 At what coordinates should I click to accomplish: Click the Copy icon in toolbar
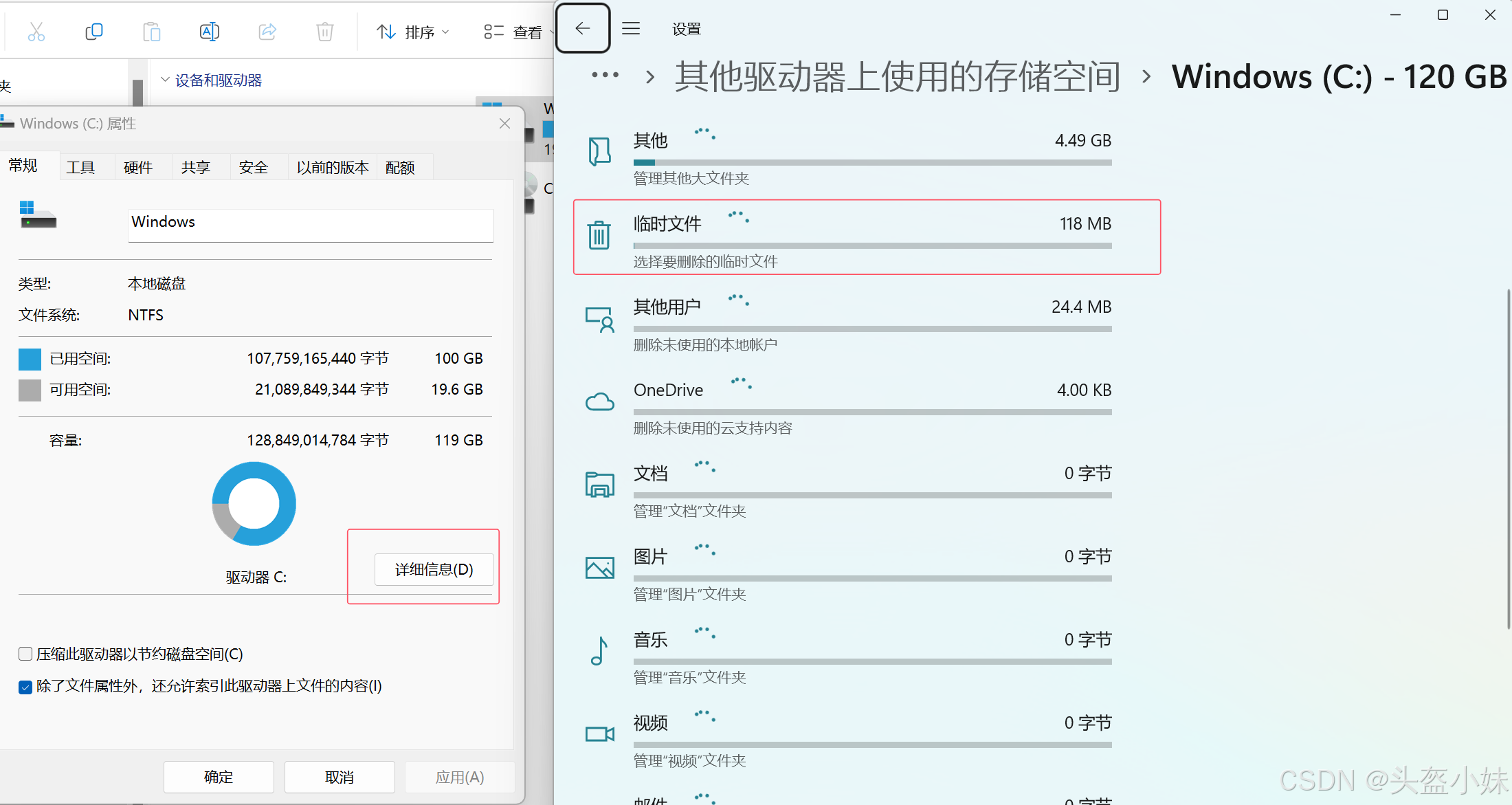click(x=94, y=32)
